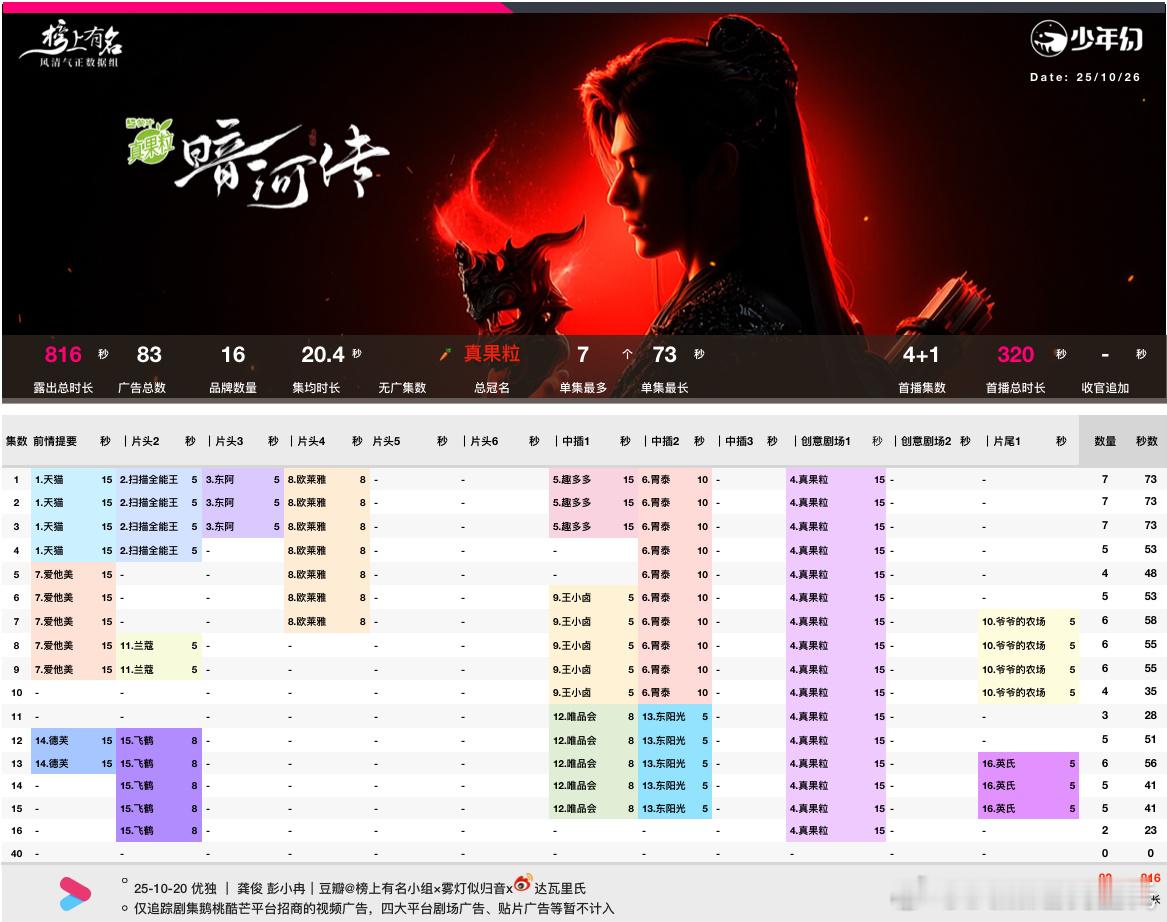Click the 前情提要 column header
Image resolution: width=1167 pixels, height=922 pixels.
point(55,441)
